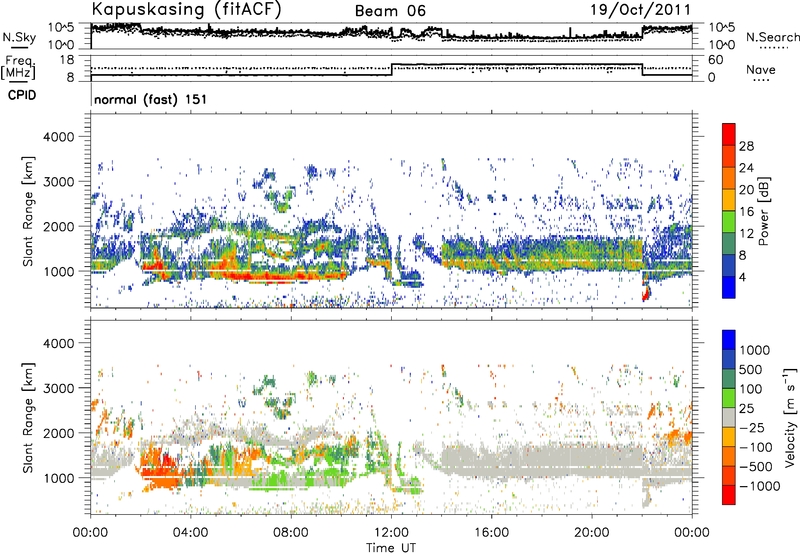800x554 pixels.
Task: Select the "04:00" time axis tick
Action: 190,533
